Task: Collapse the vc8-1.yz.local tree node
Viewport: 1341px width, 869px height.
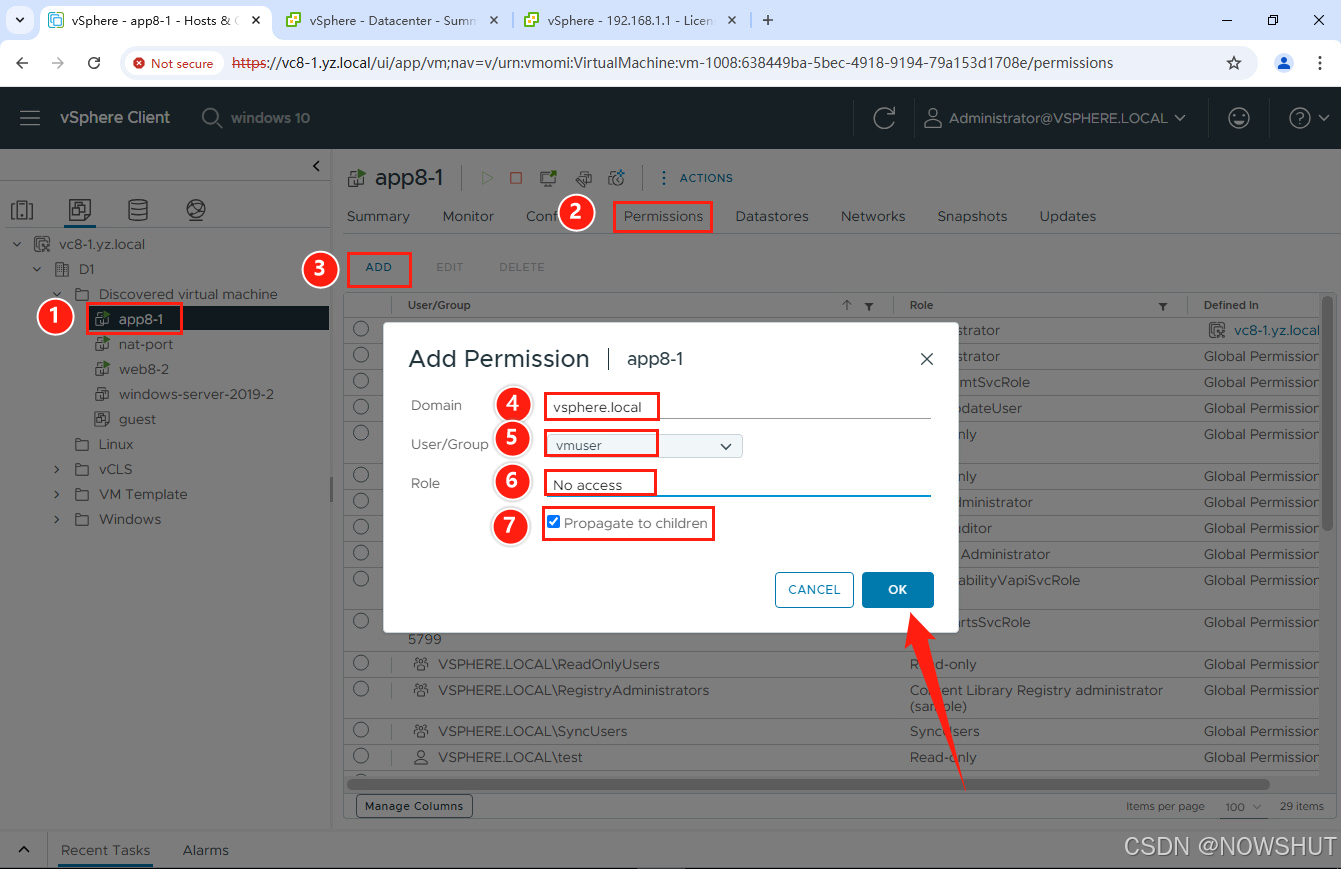Action: (17, 244)
